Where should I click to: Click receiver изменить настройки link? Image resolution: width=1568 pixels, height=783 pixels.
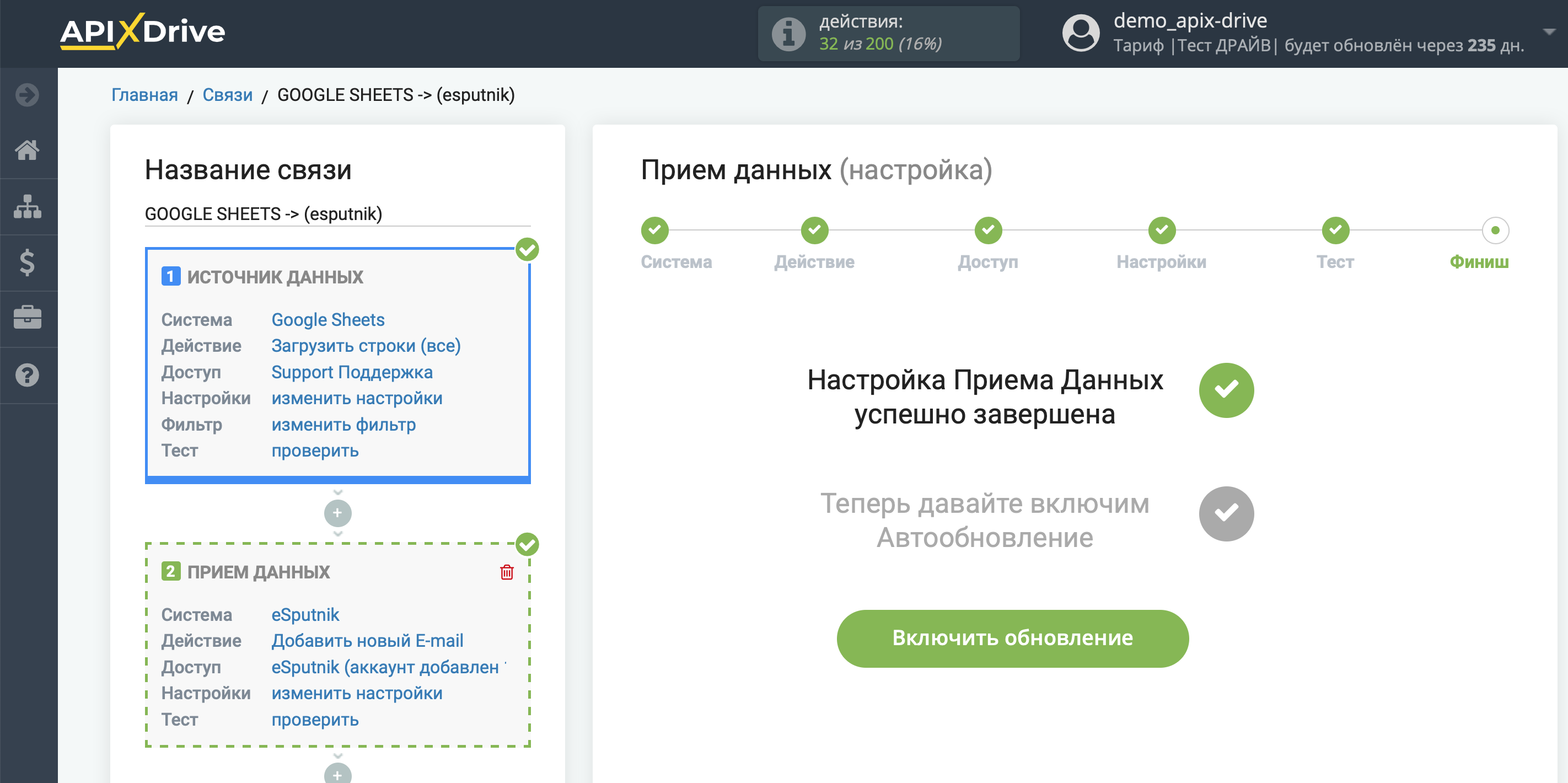pos(357,693)
